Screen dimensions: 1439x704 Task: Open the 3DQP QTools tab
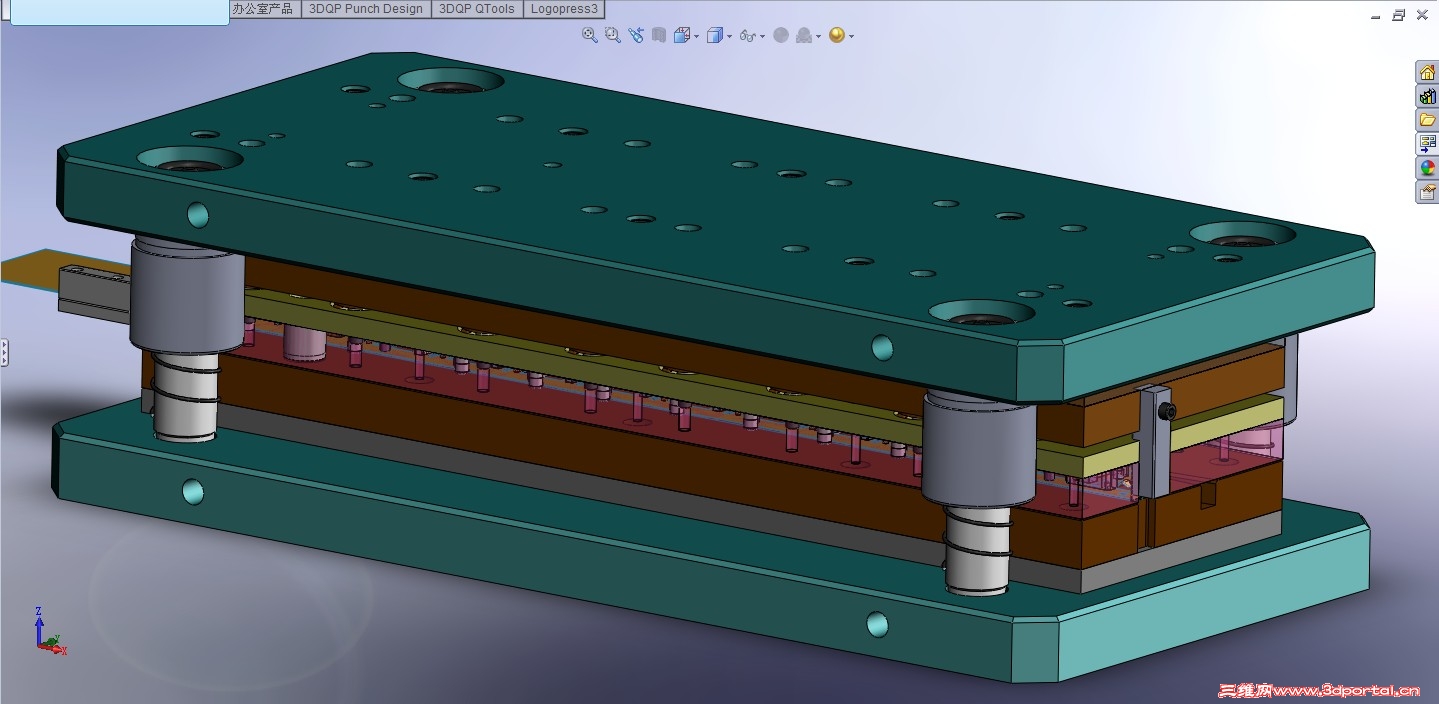477,8
